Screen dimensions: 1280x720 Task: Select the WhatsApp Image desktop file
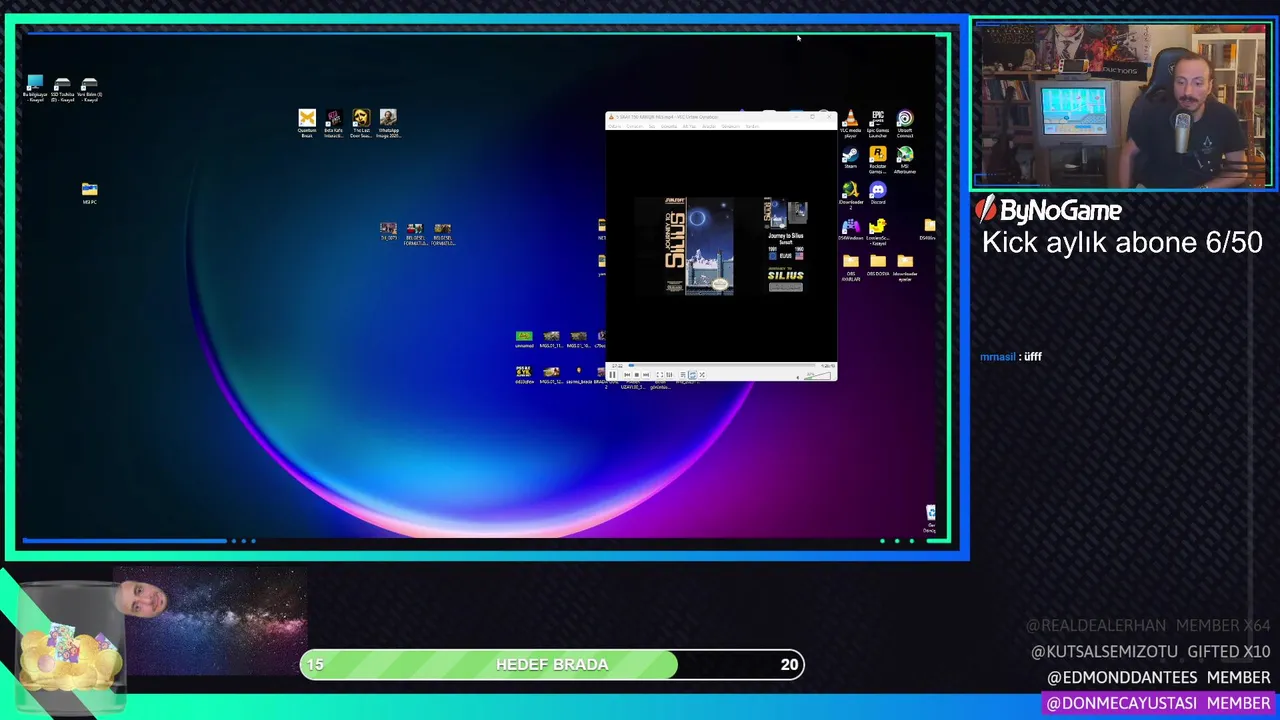[388, 124]
